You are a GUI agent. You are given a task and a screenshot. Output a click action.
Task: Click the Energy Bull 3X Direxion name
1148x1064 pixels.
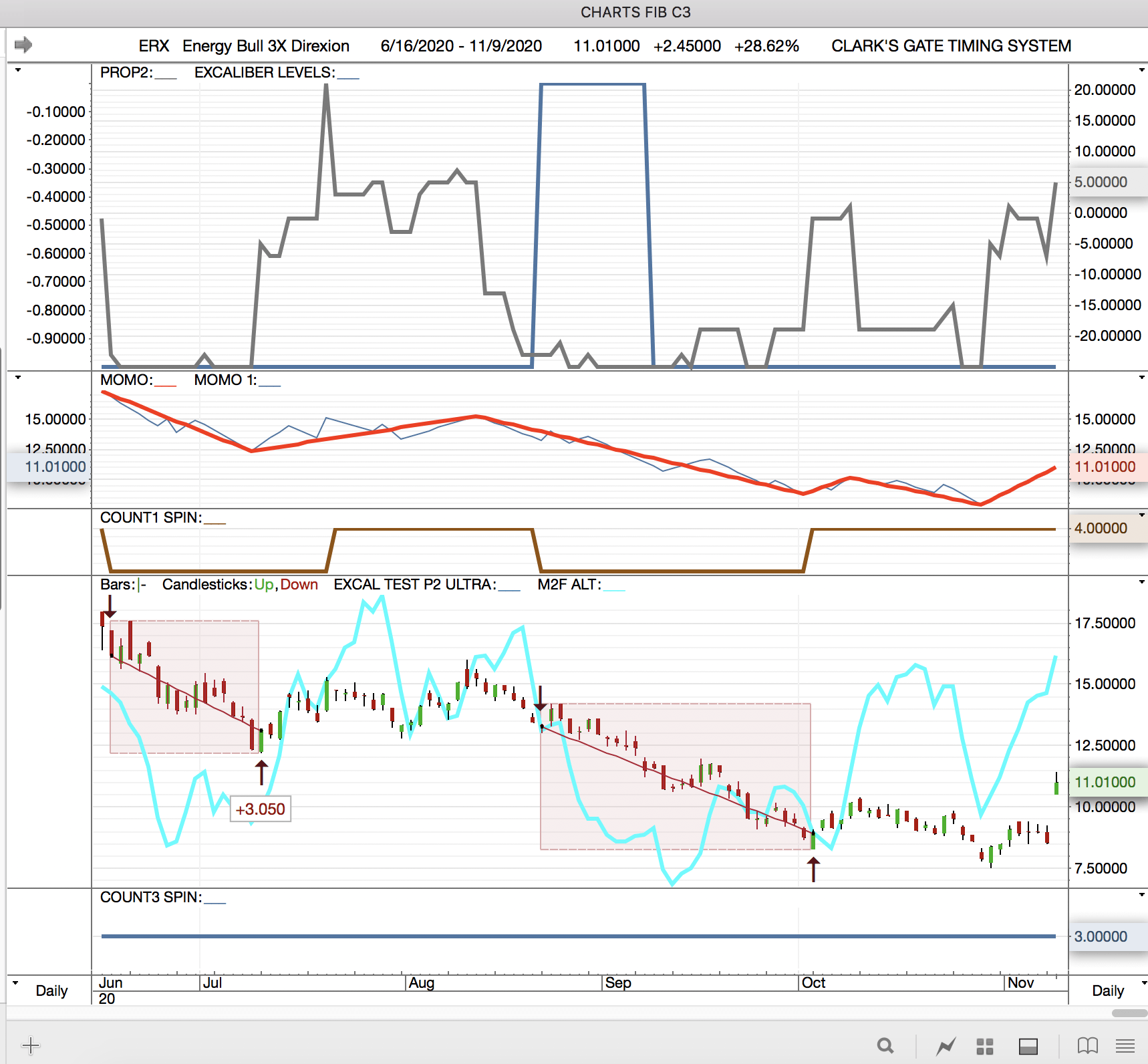[266, 45]
